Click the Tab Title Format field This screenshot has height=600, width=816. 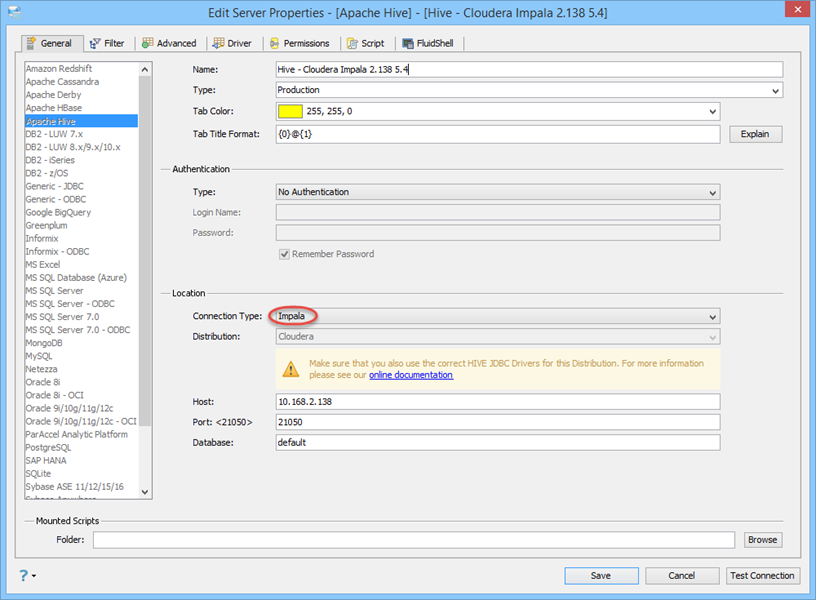(498, 134)
